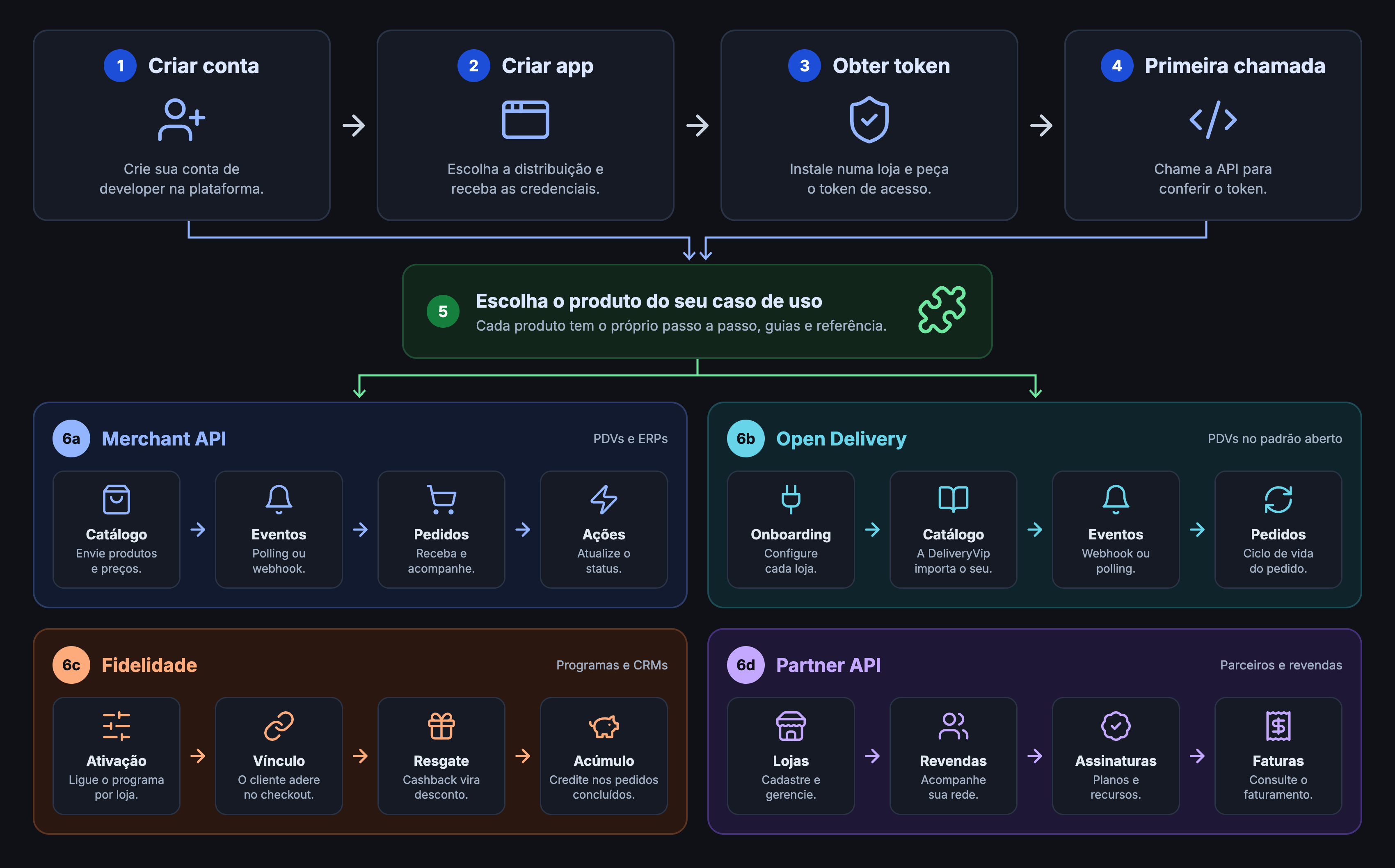Click 'Atualize o status.' text

click(604, 561)
